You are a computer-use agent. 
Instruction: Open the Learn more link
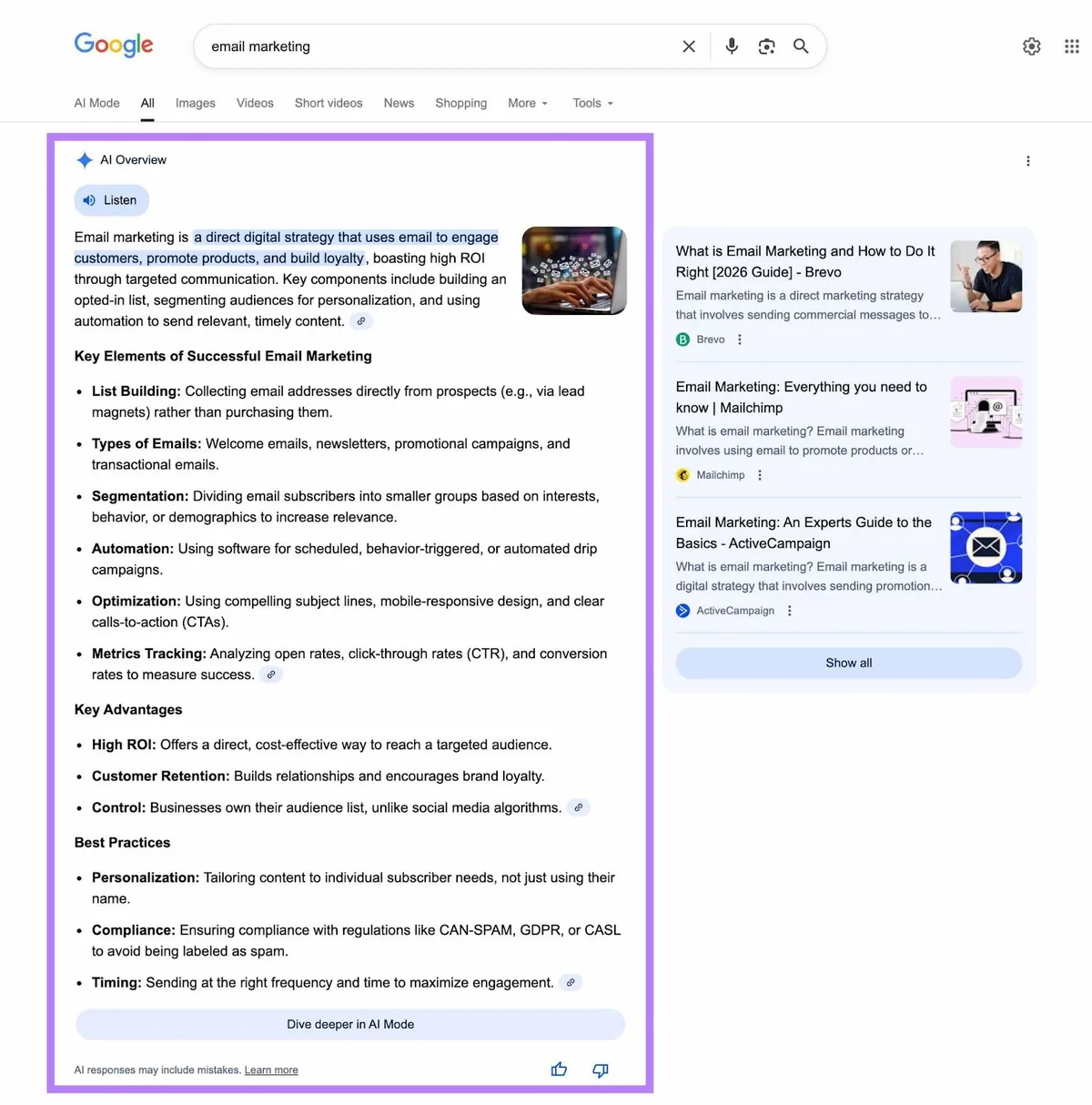271,1070
